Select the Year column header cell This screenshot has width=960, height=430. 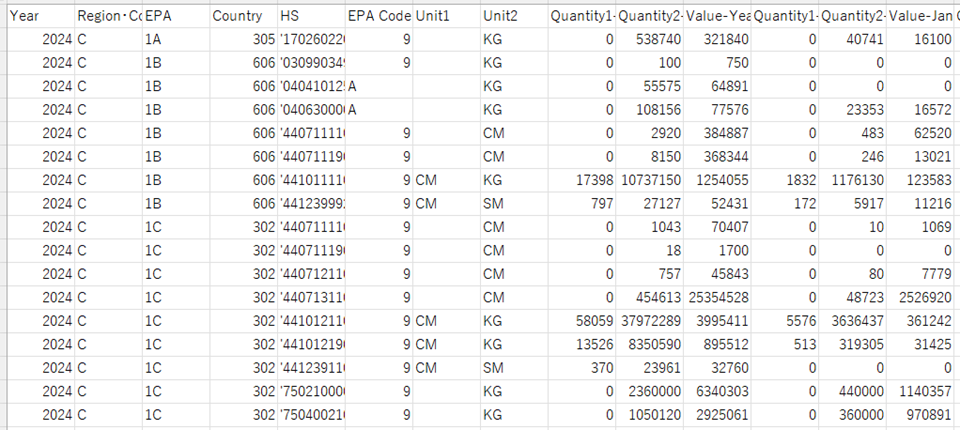(38, 16)
